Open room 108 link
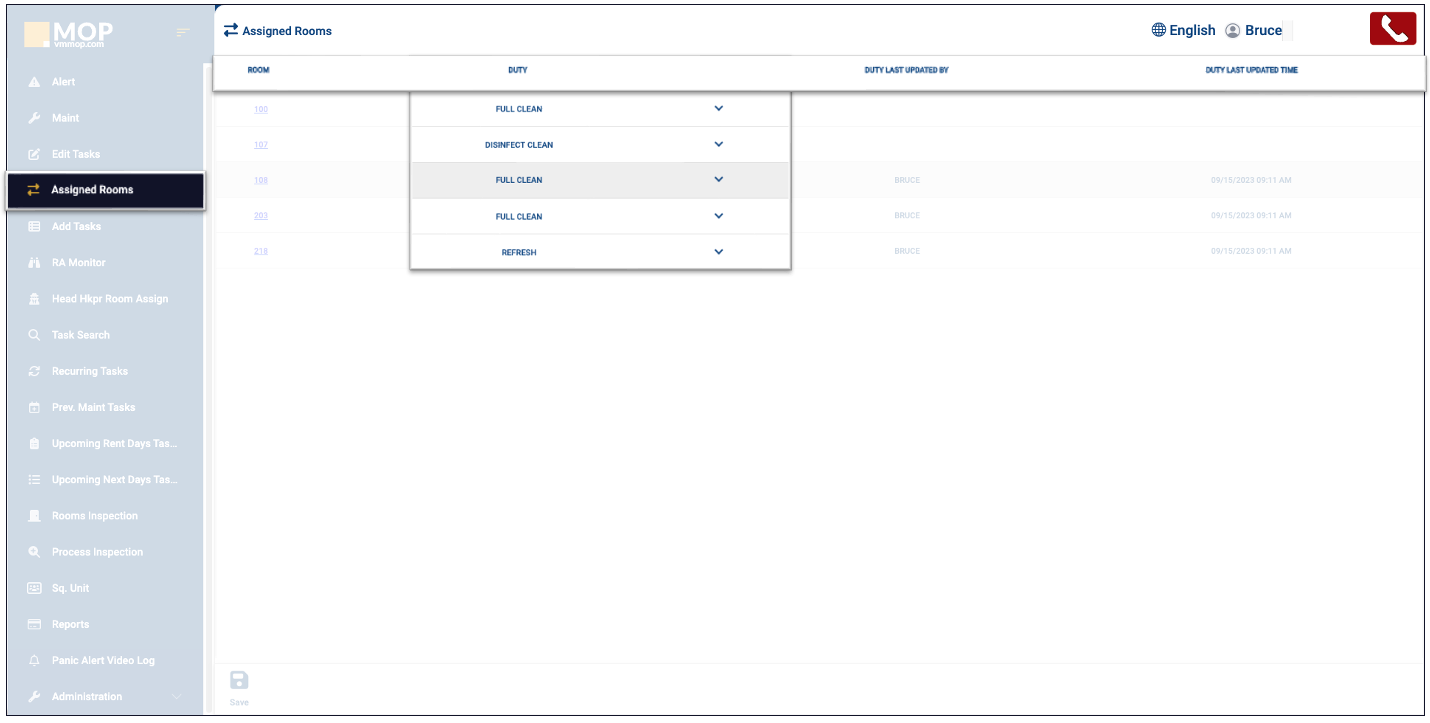This screenshot has height=723, width=1430. [x=261, y=181]
